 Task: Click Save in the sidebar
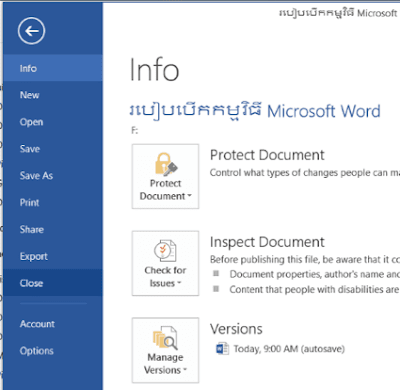point(53,149)
